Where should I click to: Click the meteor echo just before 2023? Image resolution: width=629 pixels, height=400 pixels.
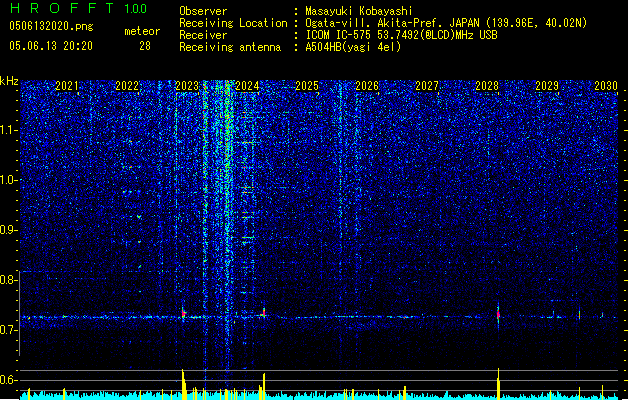click(x=184, y=313)
